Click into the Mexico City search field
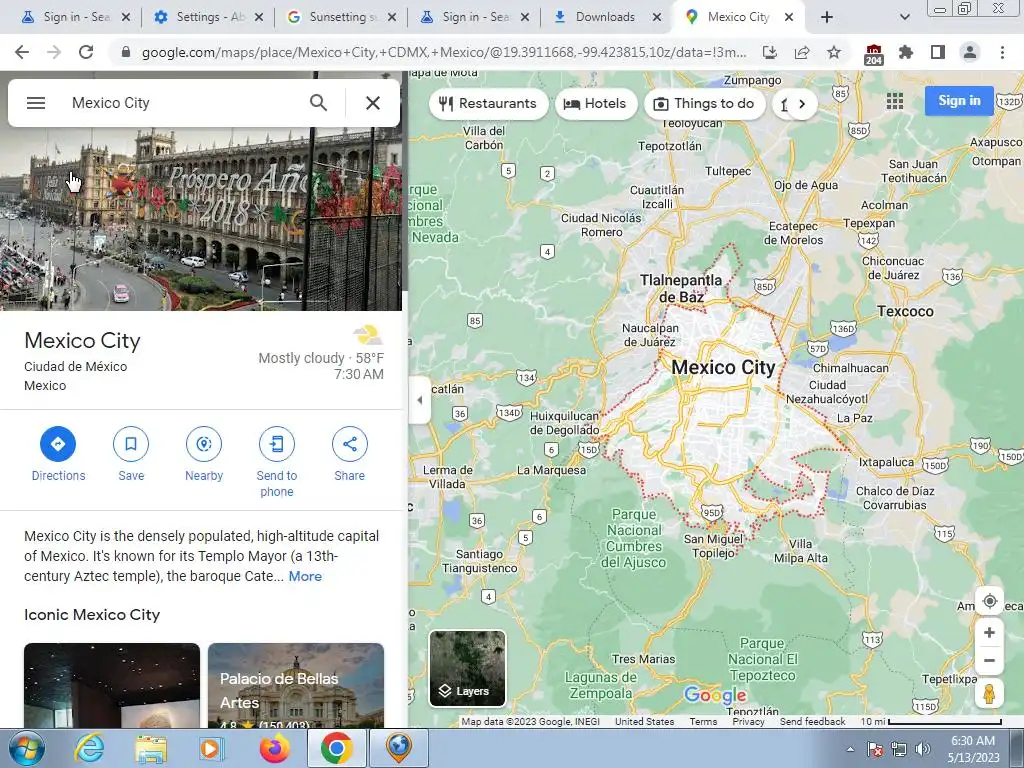The height and width of the screenshot is (768, 1024). (183, 103)
